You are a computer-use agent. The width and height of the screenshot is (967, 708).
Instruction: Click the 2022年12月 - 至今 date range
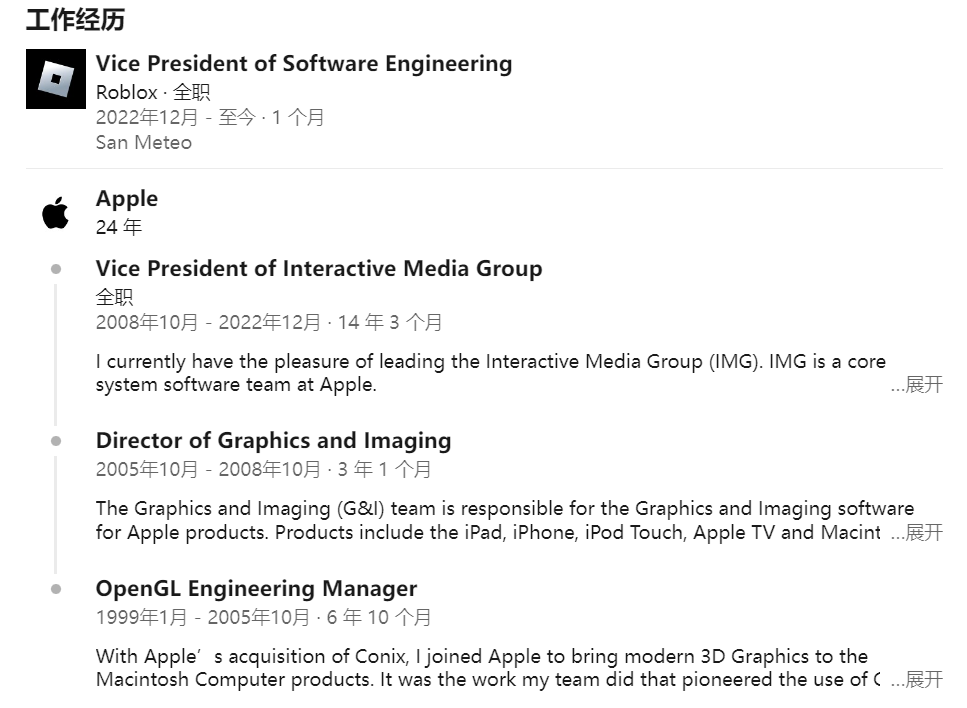(x=175, y=117)
